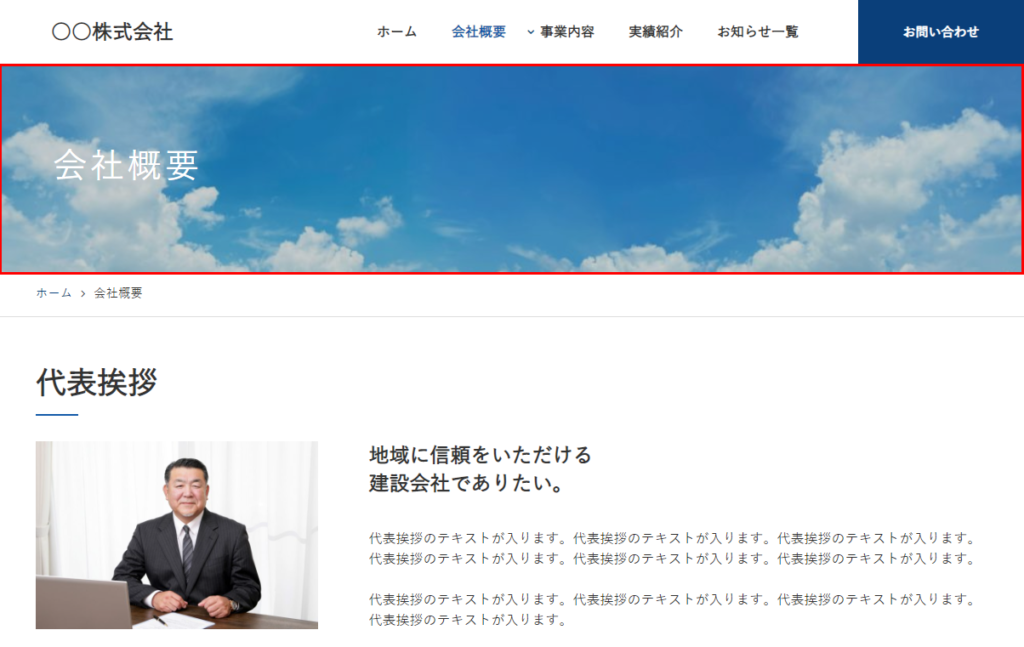The image size is (1024, 647).
Task: Click 会社概要 in the breadcrumb trail
Action: [x=118, y=293]
